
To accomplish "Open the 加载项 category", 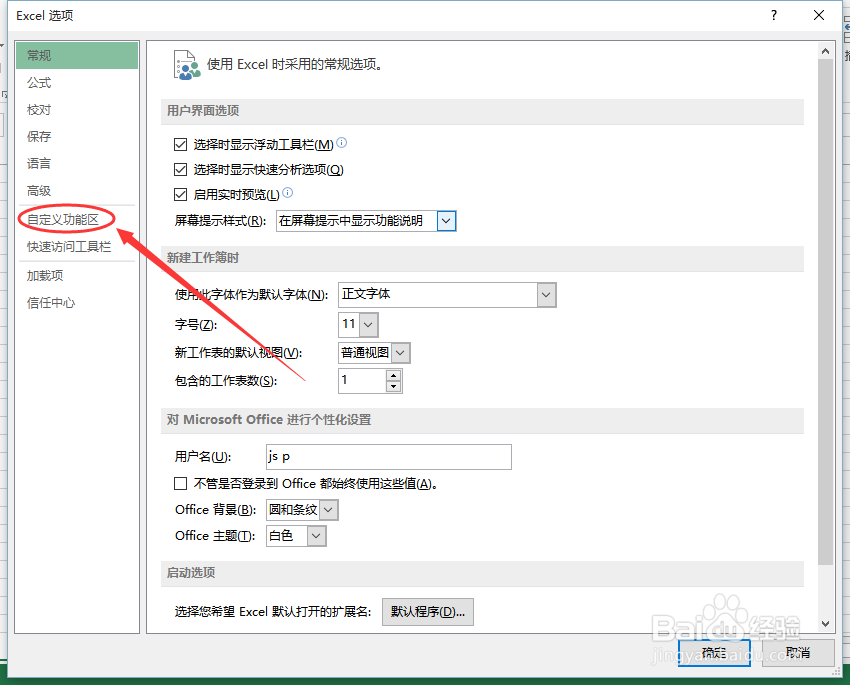I will (x=77, y=275).
